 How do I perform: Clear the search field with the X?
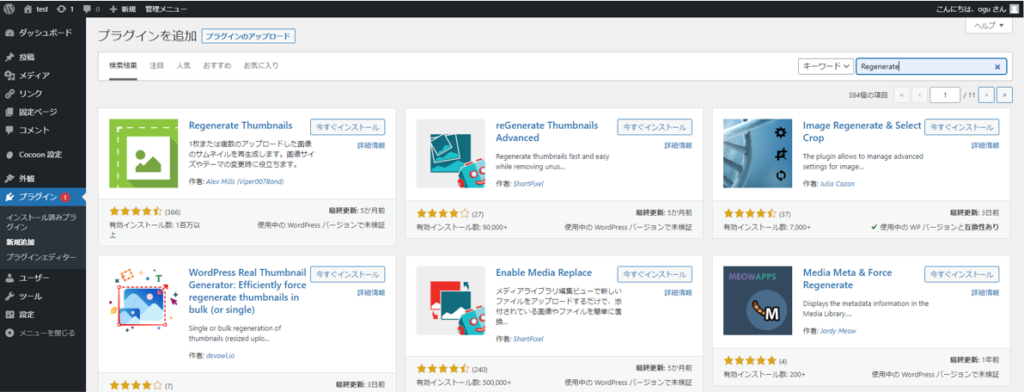[x=997, y=67]
